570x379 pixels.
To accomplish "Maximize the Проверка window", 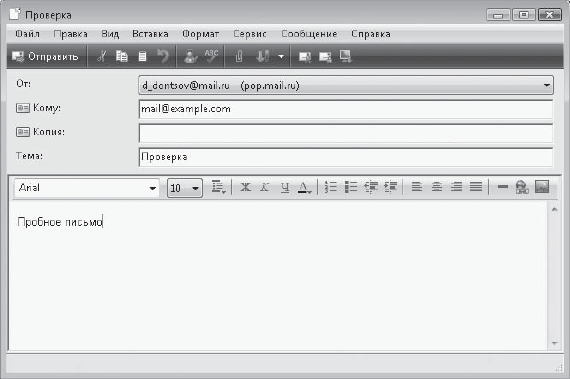I will (x=524, y=15).
